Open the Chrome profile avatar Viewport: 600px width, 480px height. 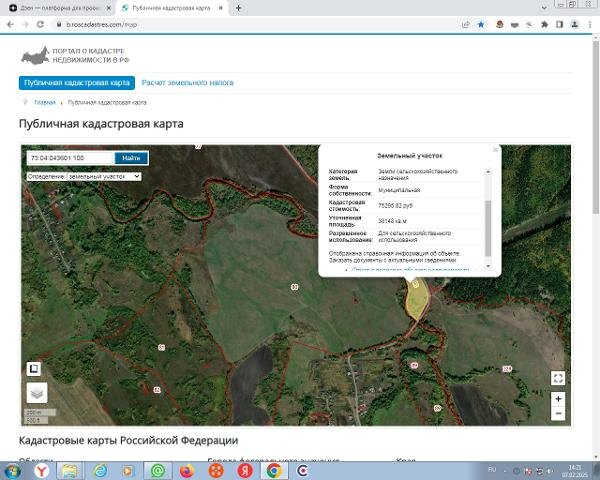click(574, 24)
